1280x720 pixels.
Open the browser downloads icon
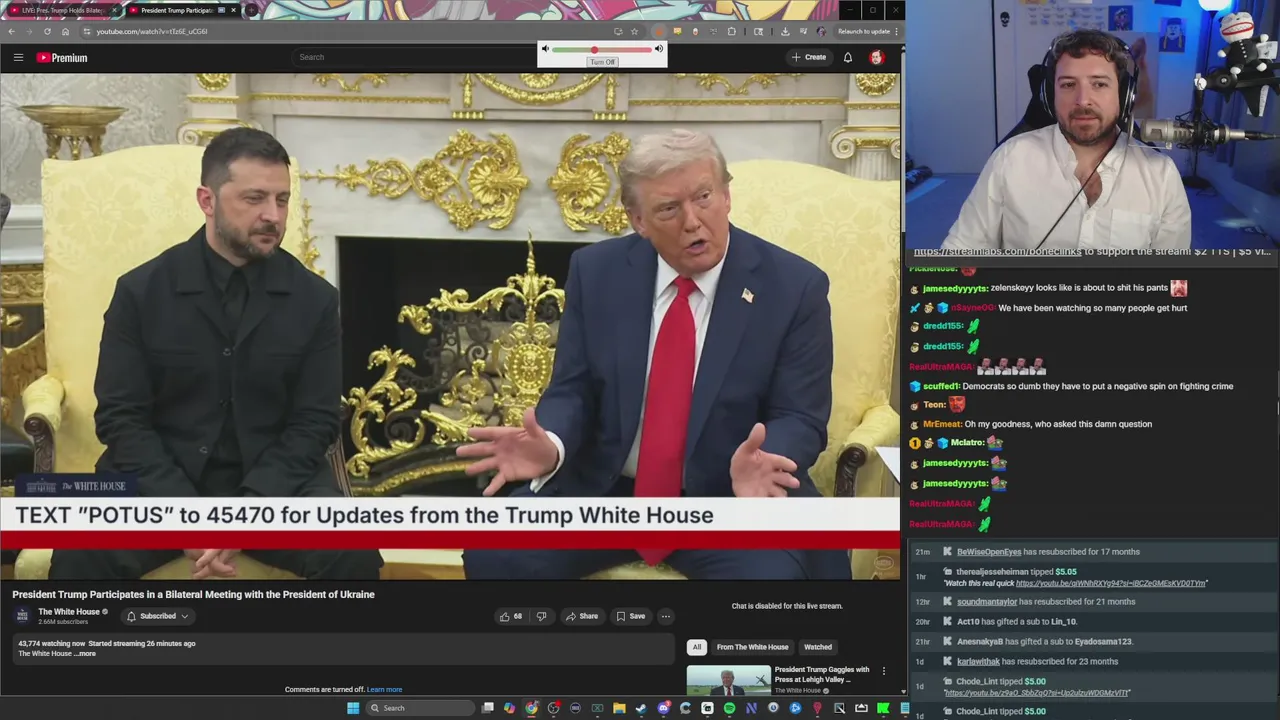[785, 31]
